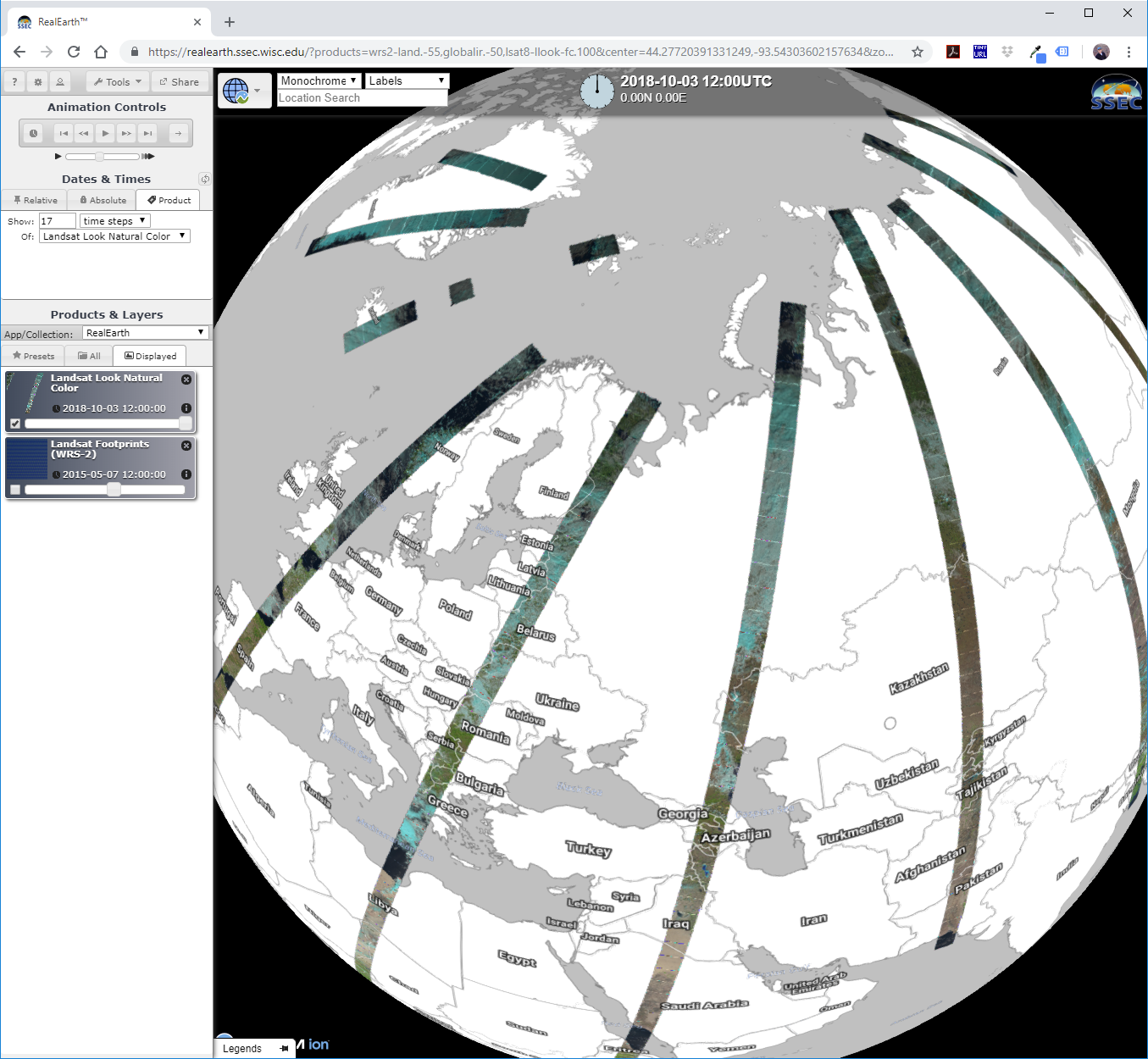Screen dimensions: 1148x1059
Task: Switch to the Presets tab
Action: tap(34, 356)
